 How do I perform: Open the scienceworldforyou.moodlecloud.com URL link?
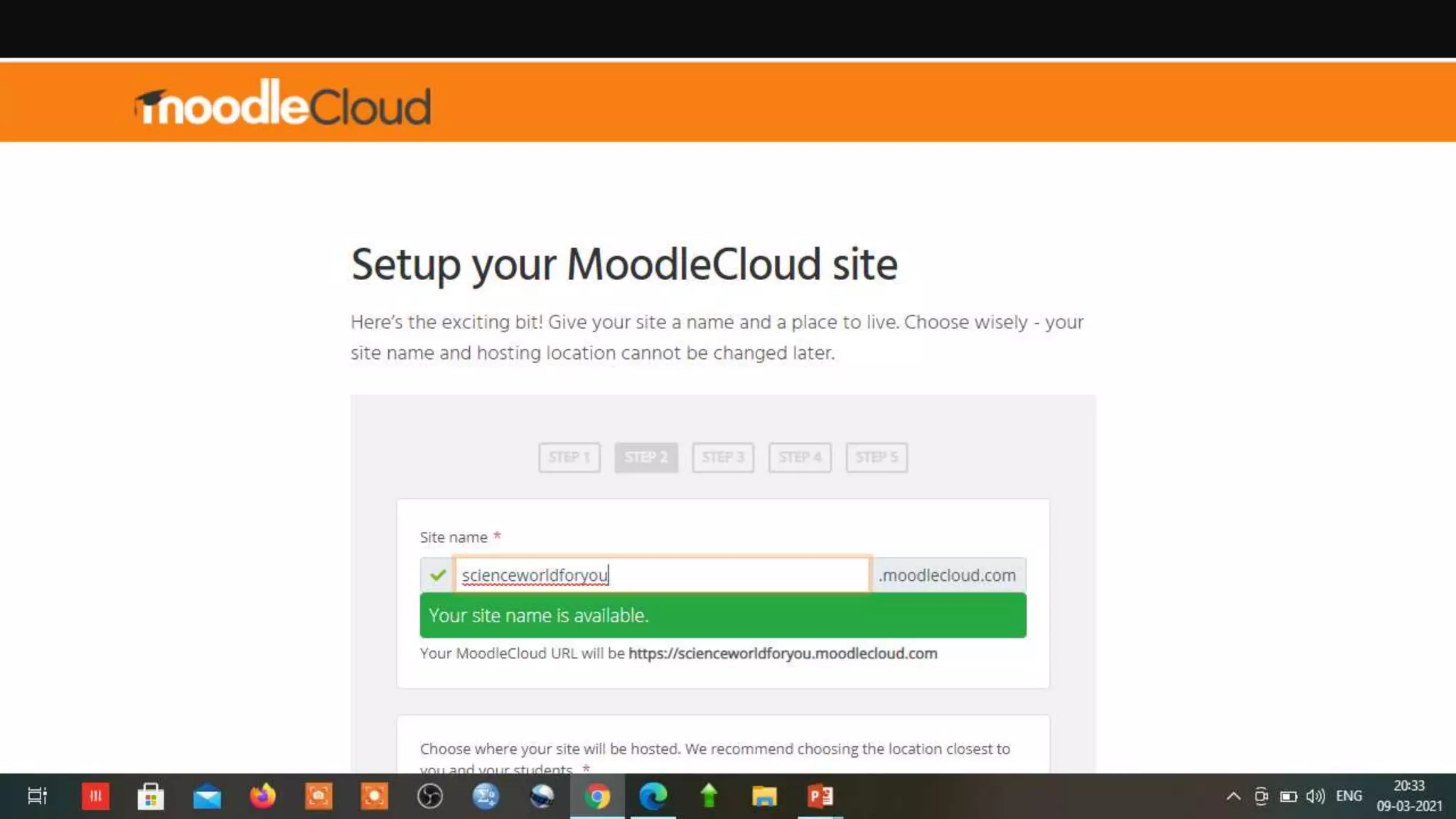[782, 653]
